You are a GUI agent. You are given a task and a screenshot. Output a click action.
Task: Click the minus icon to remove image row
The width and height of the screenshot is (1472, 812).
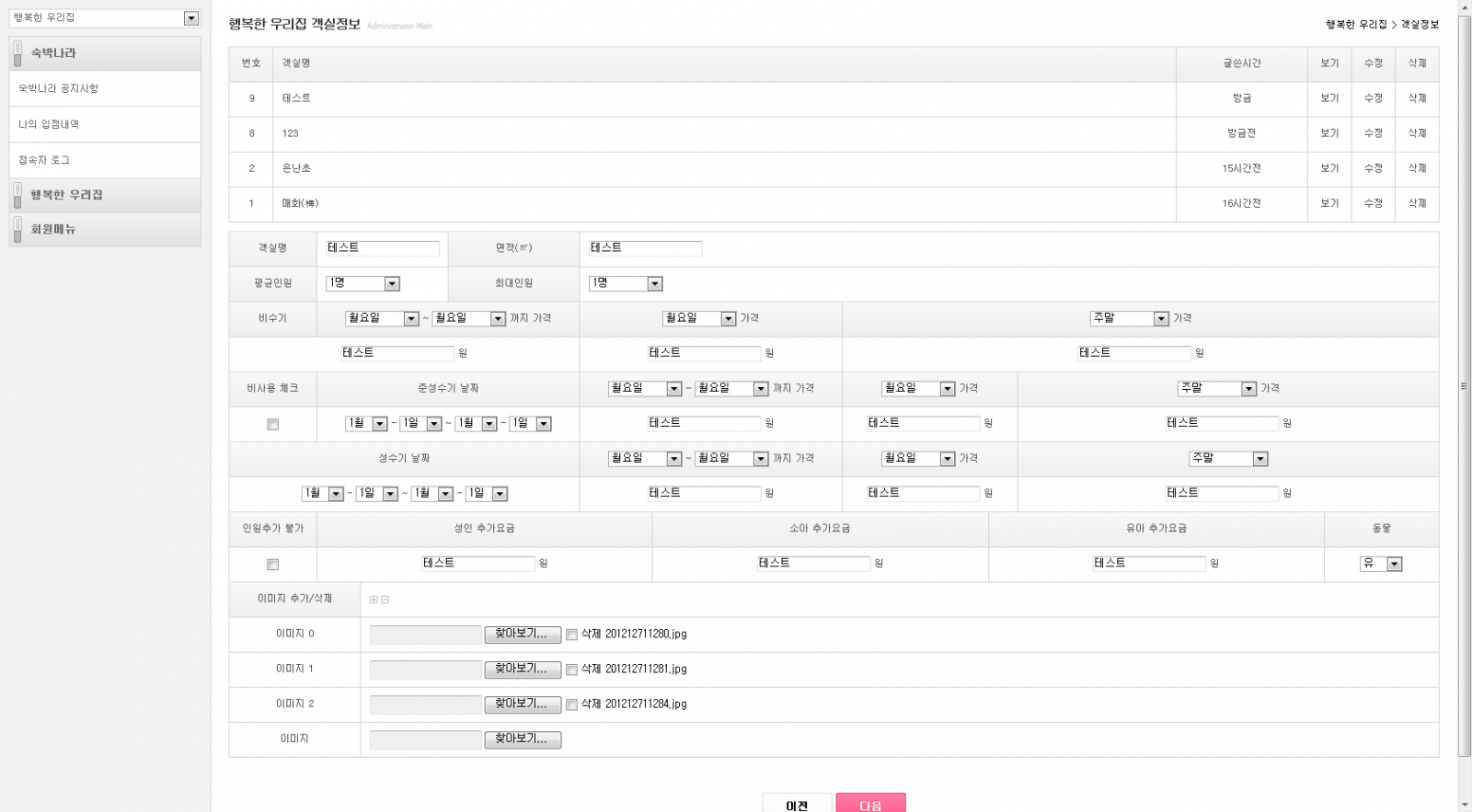(x=385, y=600)
